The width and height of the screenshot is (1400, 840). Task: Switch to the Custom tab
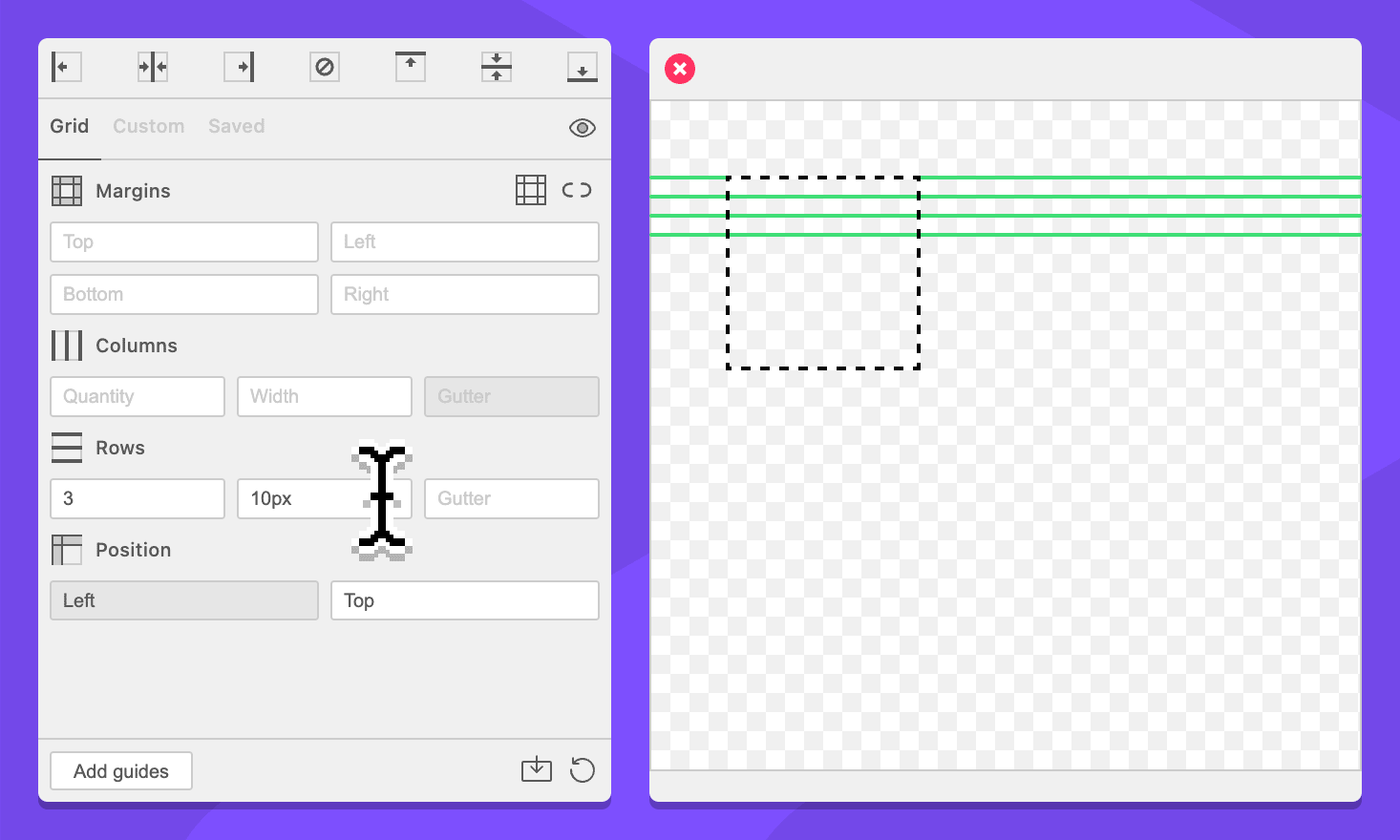(x=148, y=126)
